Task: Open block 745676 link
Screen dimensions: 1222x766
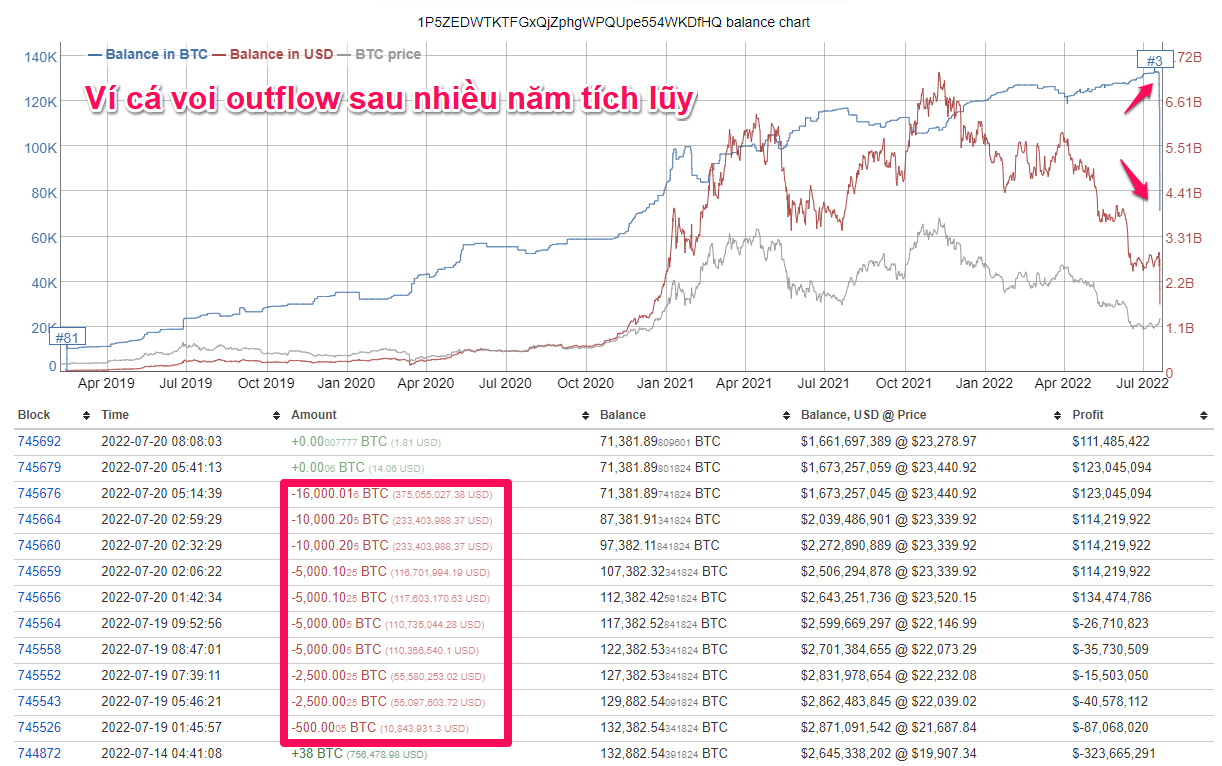Action: coord(39,493)
